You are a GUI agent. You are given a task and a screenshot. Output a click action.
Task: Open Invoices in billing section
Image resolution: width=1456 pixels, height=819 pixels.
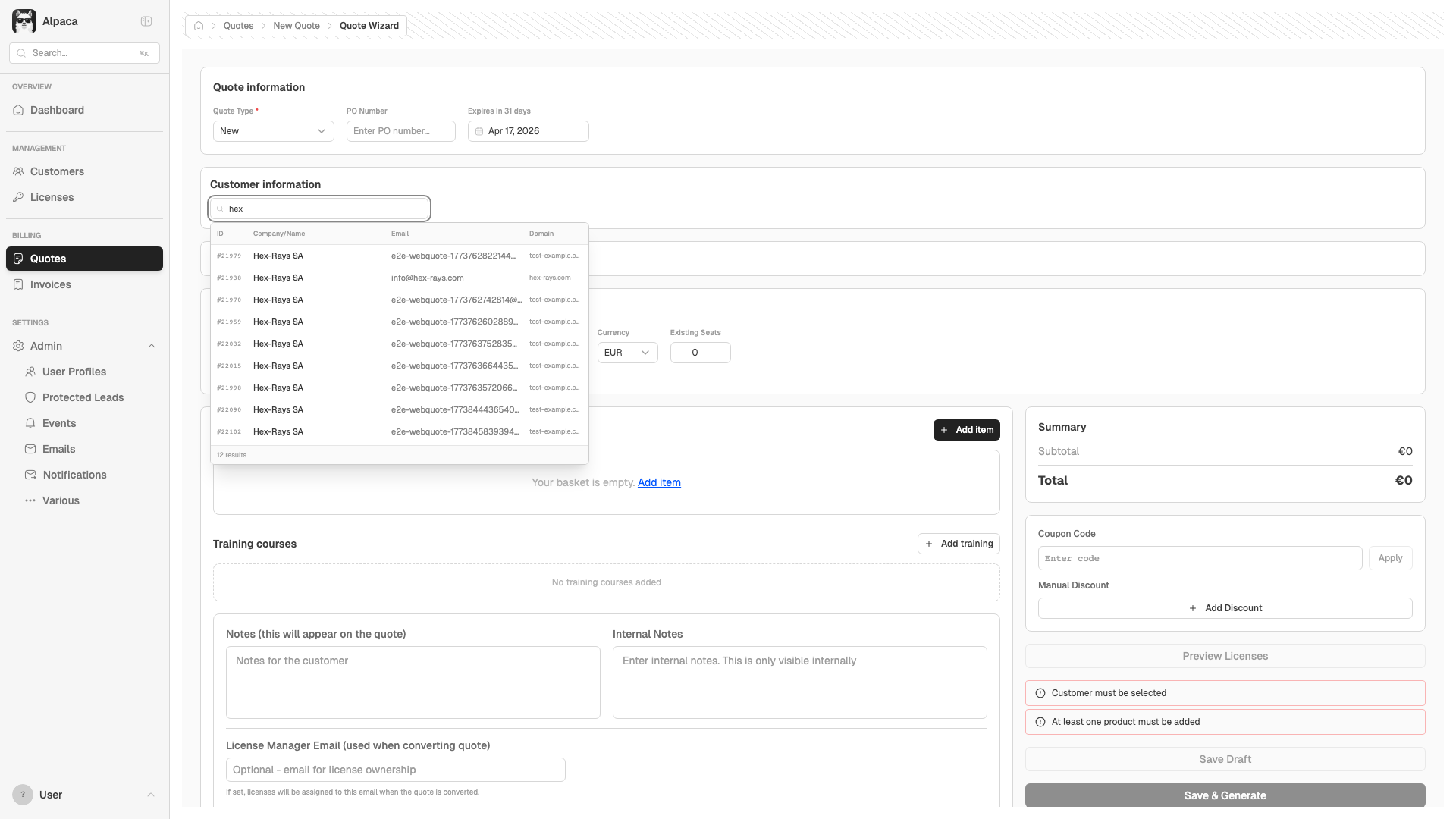(50, 284)
